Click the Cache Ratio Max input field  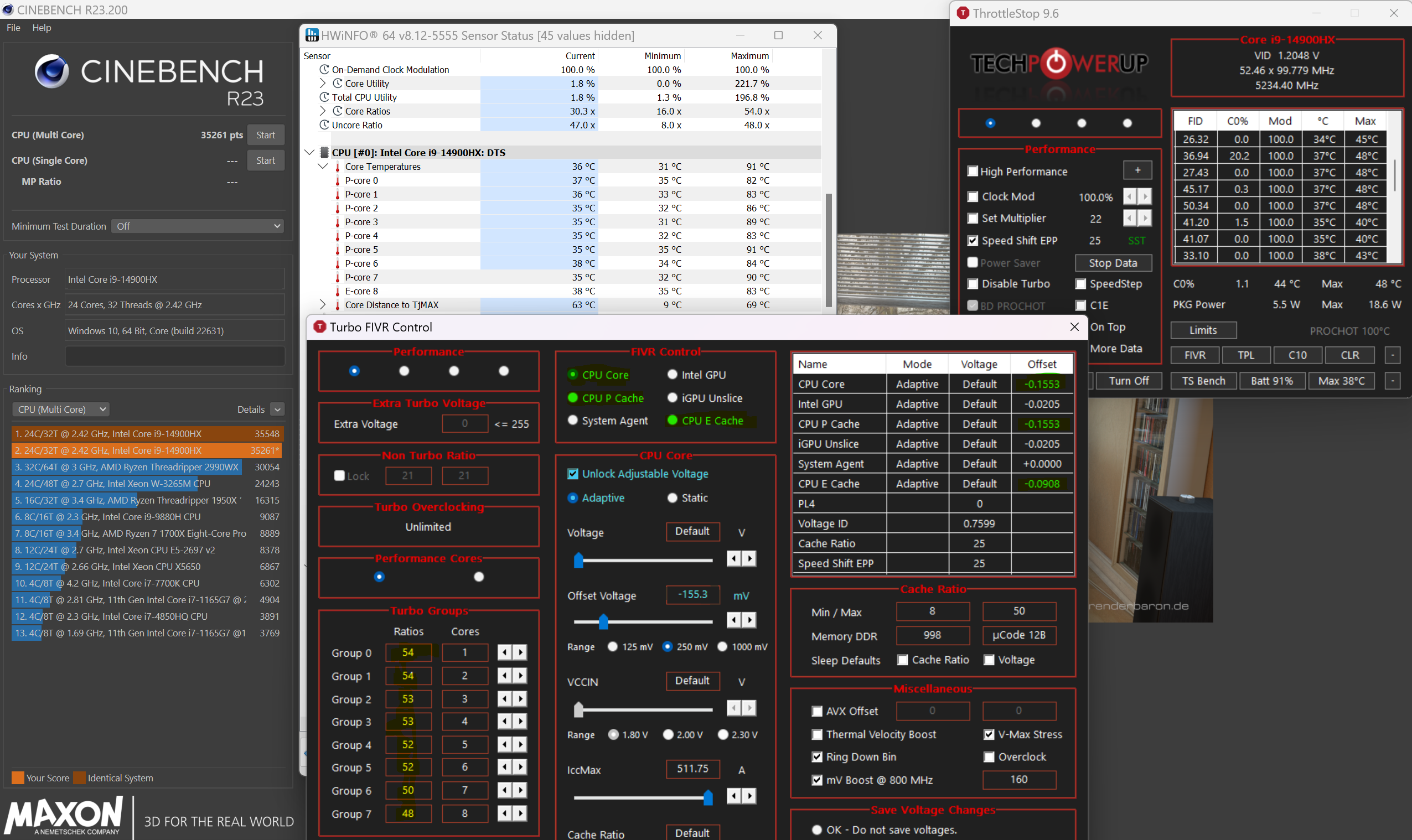1019,611
